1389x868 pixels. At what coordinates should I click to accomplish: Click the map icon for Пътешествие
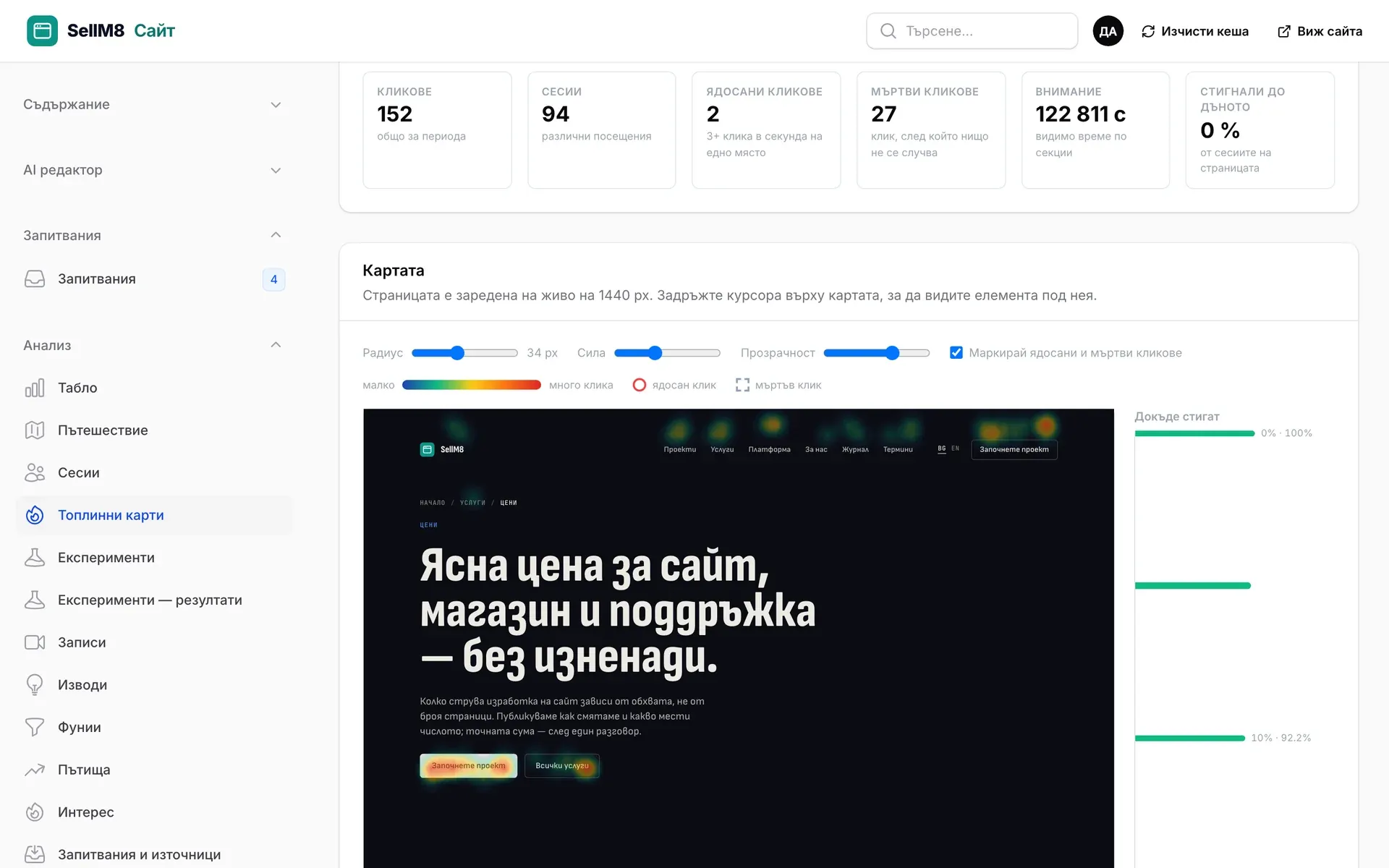point(35,430)
